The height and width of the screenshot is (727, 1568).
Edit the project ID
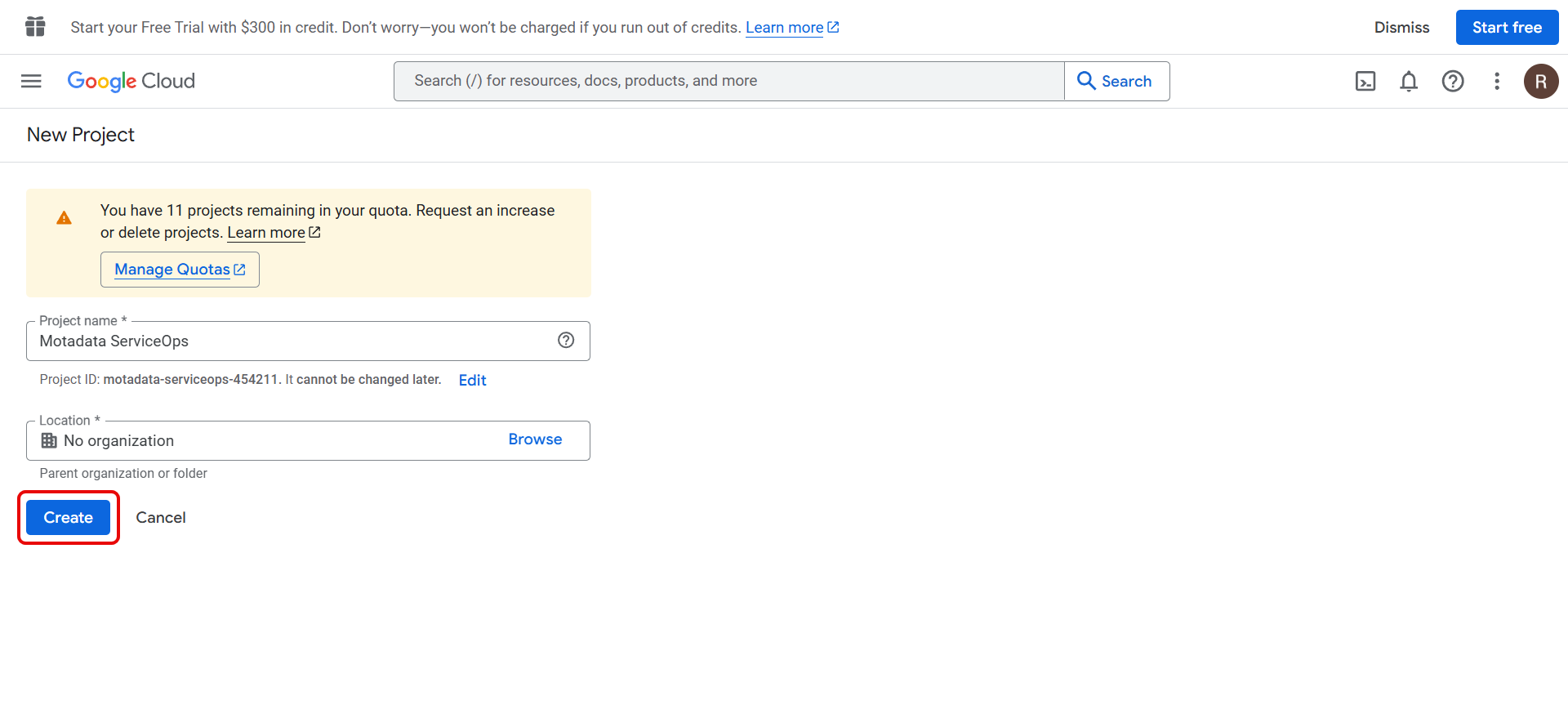(x=472, y=380)
